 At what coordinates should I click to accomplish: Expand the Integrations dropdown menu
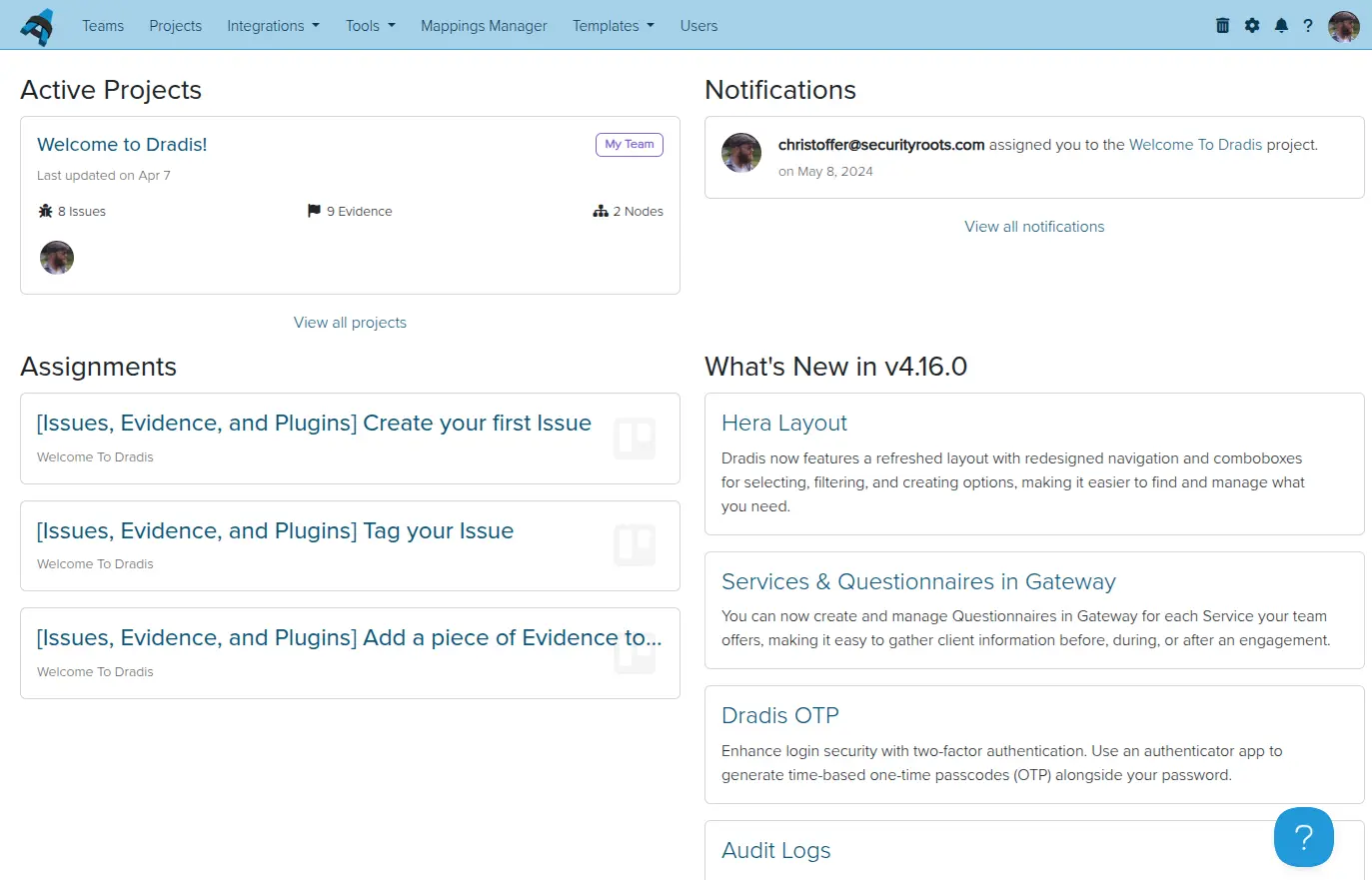(273, 26)
